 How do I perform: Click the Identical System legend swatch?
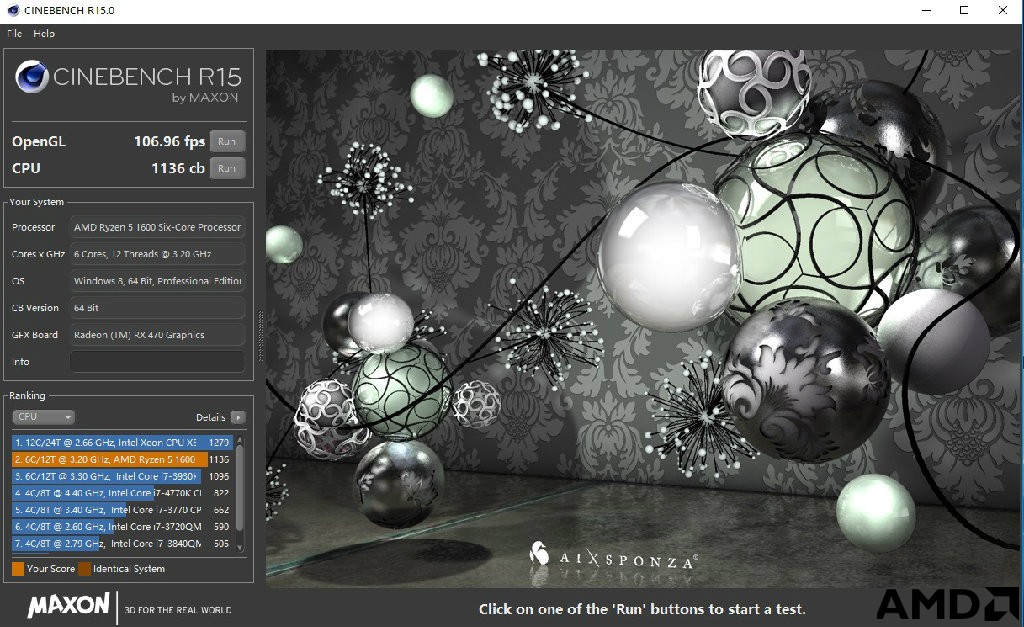coord(84,569)
